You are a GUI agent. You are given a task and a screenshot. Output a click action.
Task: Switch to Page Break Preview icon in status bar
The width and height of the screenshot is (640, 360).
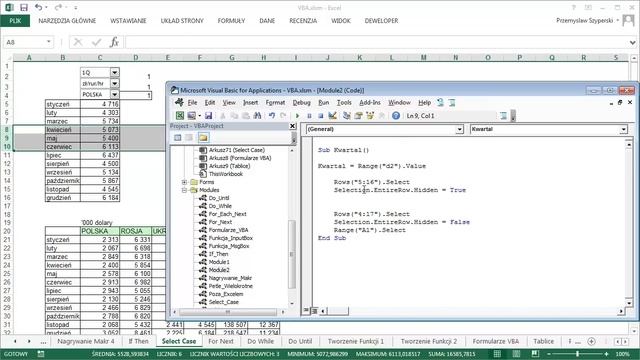coord(535,354)
